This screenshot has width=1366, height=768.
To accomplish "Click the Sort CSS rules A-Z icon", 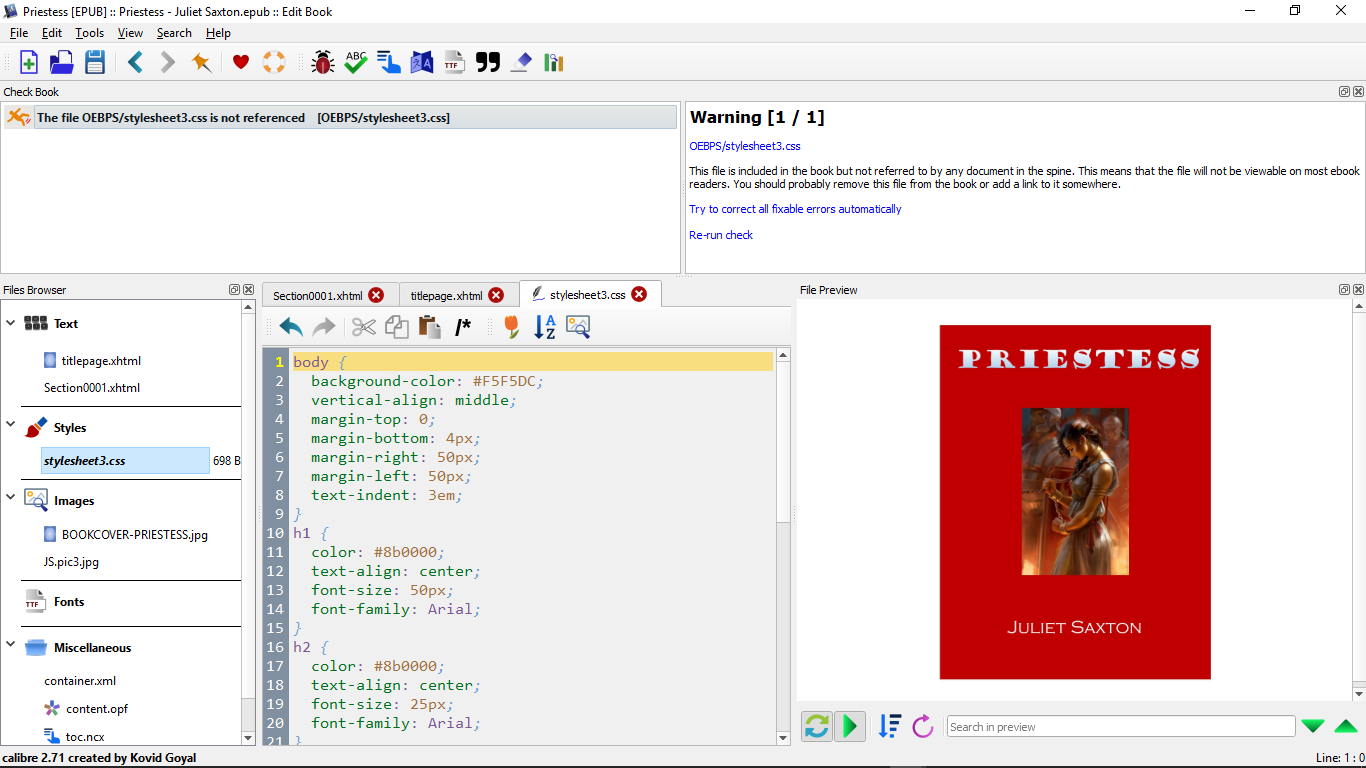I will coord(545,327).
